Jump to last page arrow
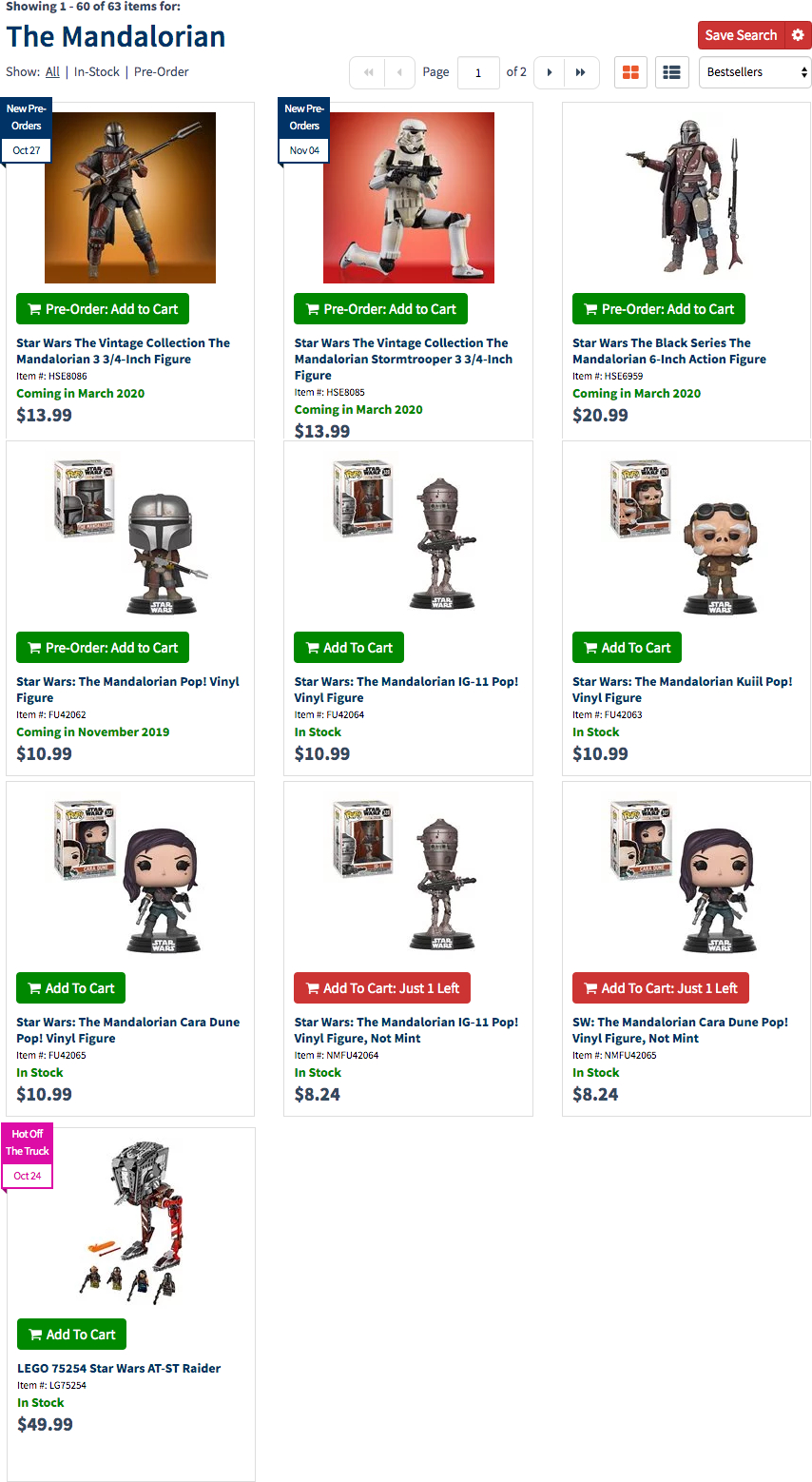Viewport: 812px width, 1482px height. (x=581, y=72)
